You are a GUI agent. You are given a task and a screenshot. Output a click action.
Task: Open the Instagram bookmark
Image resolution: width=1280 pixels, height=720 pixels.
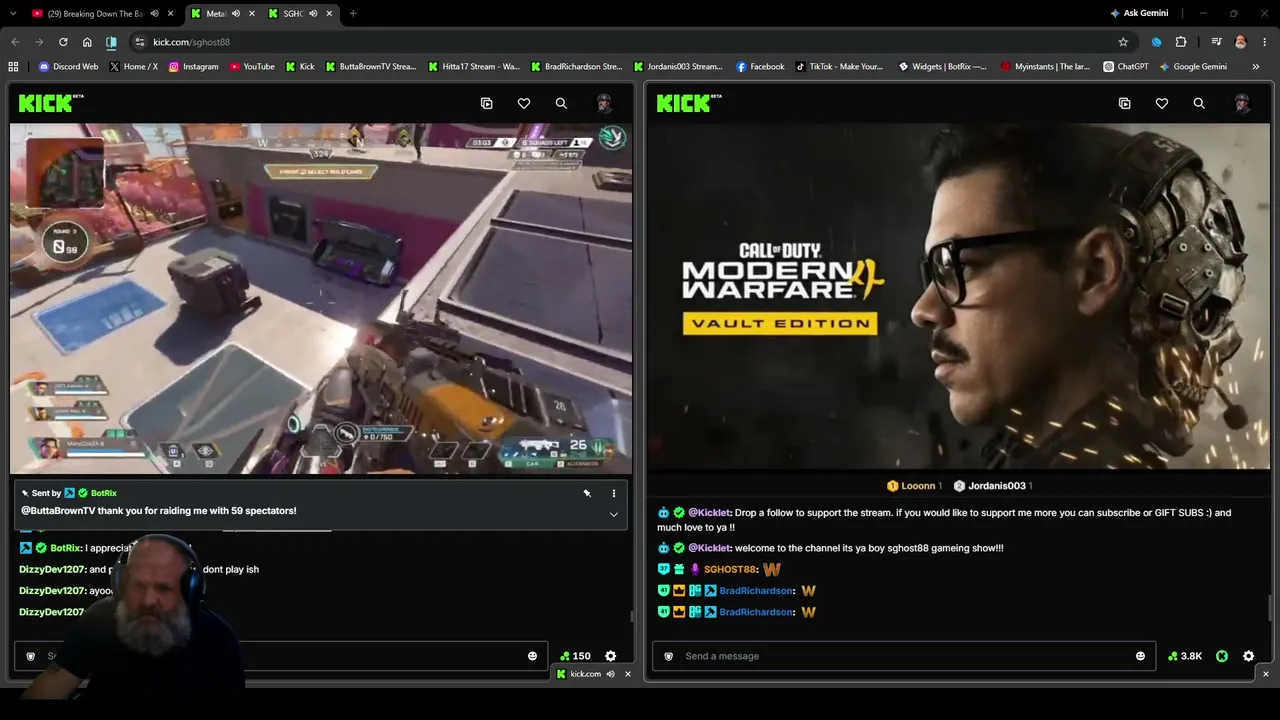[x=194, y=67]
